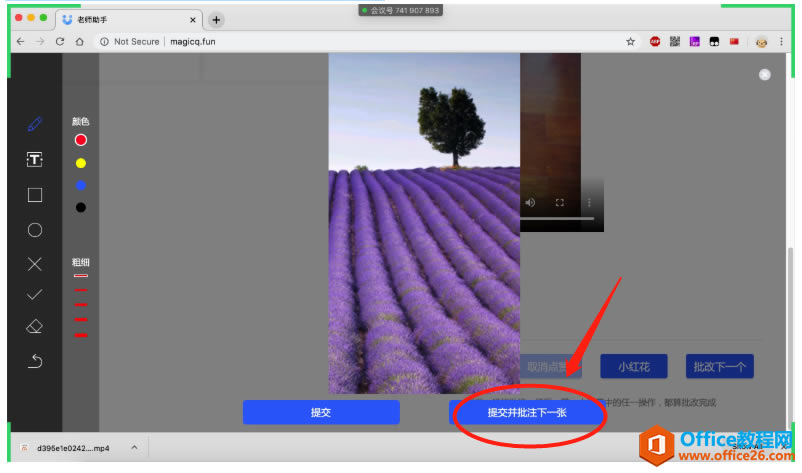The image size is (802, 473).
Task: Open a new browser tab
Action: pyautogui.click(x=216, y=20)
